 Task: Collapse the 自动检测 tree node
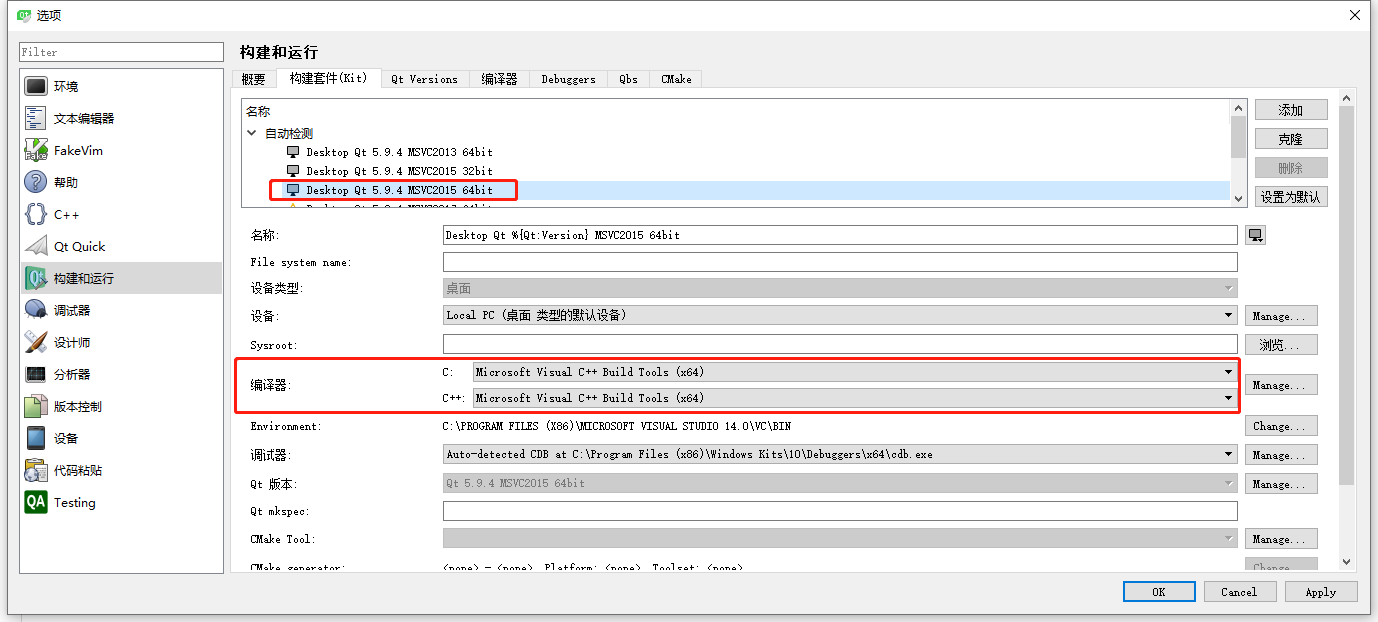tap(250, 131)
